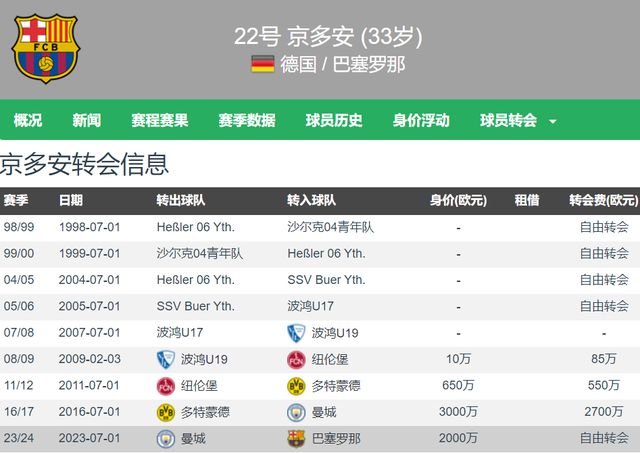Click the 租借 column header
The height and width of the screenshot is (453, 640).
(x=527, y=200)
